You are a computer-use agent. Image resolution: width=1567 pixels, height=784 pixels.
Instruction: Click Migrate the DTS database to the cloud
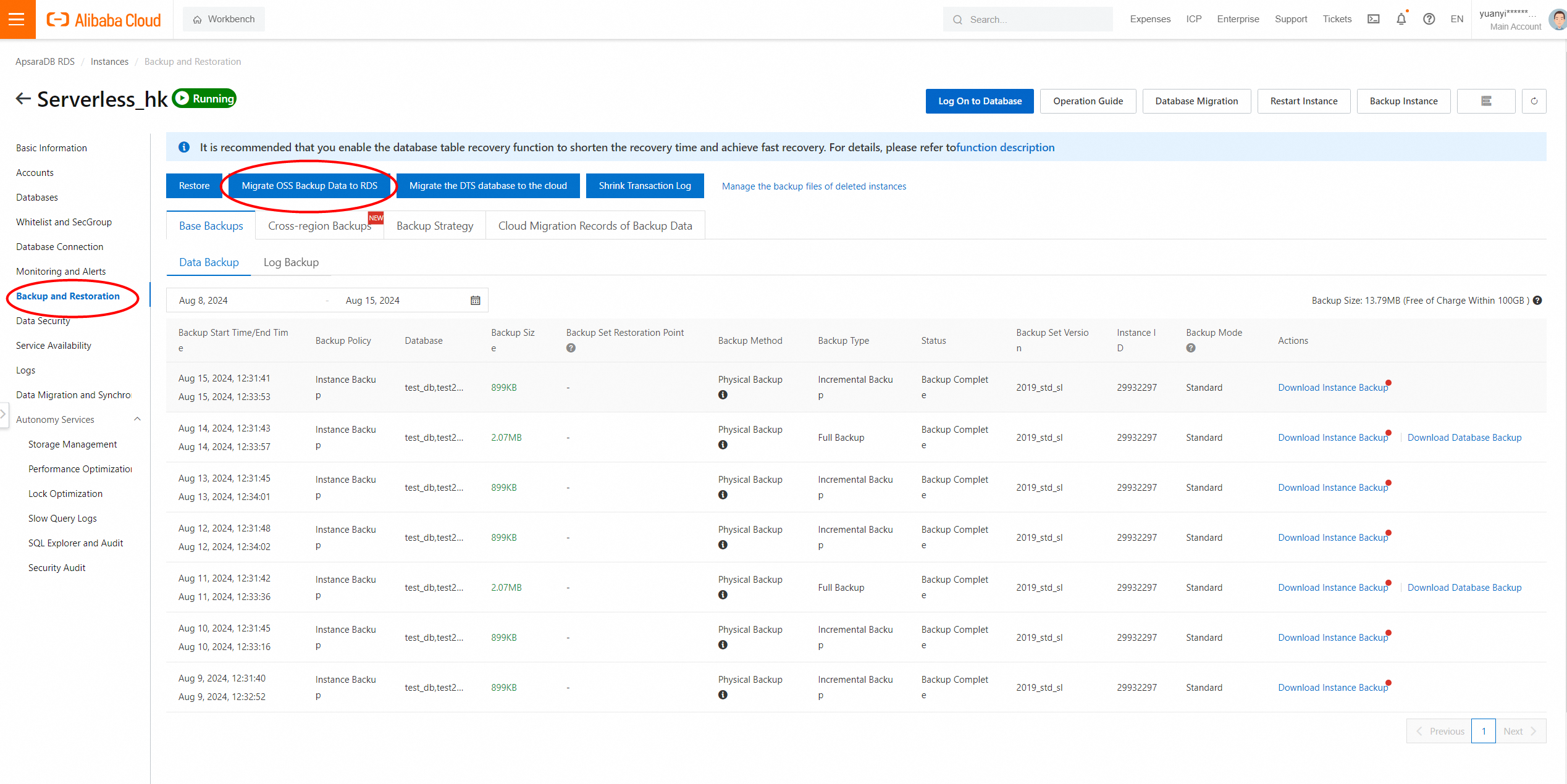point(488,186)
